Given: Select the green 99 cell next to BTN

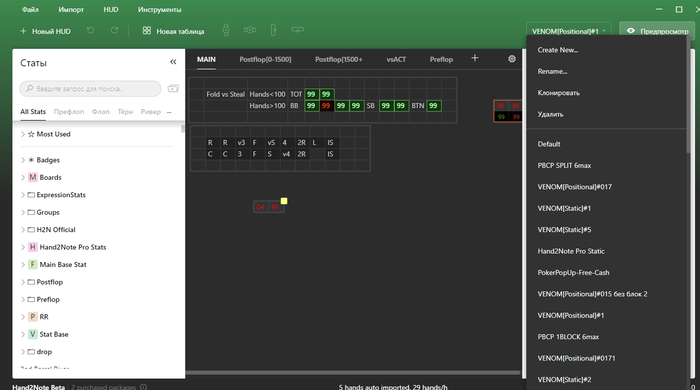Looking at the screenshot, I should pyautogui.click(x=433, y=106).
